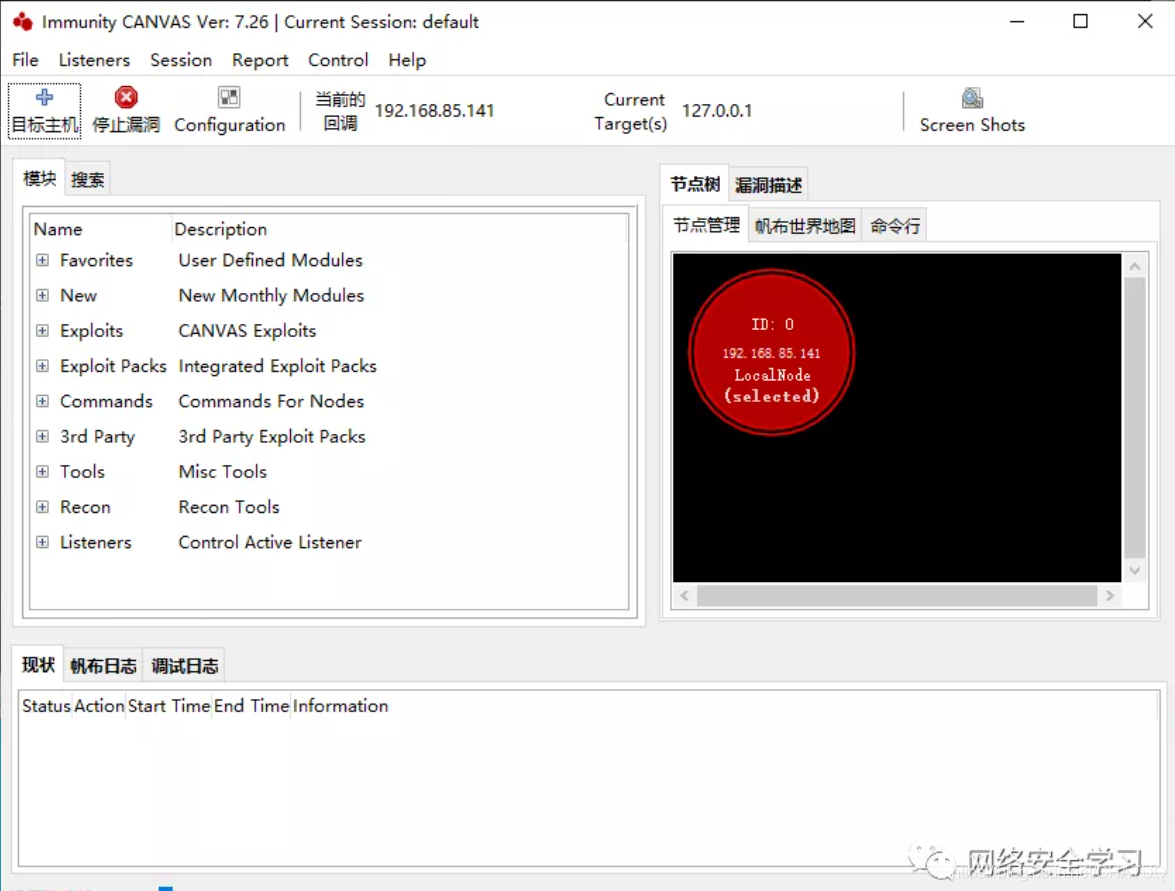1175x891 pixels.
Task: Expand the Exploit Packs node
Action: [43, 366]
